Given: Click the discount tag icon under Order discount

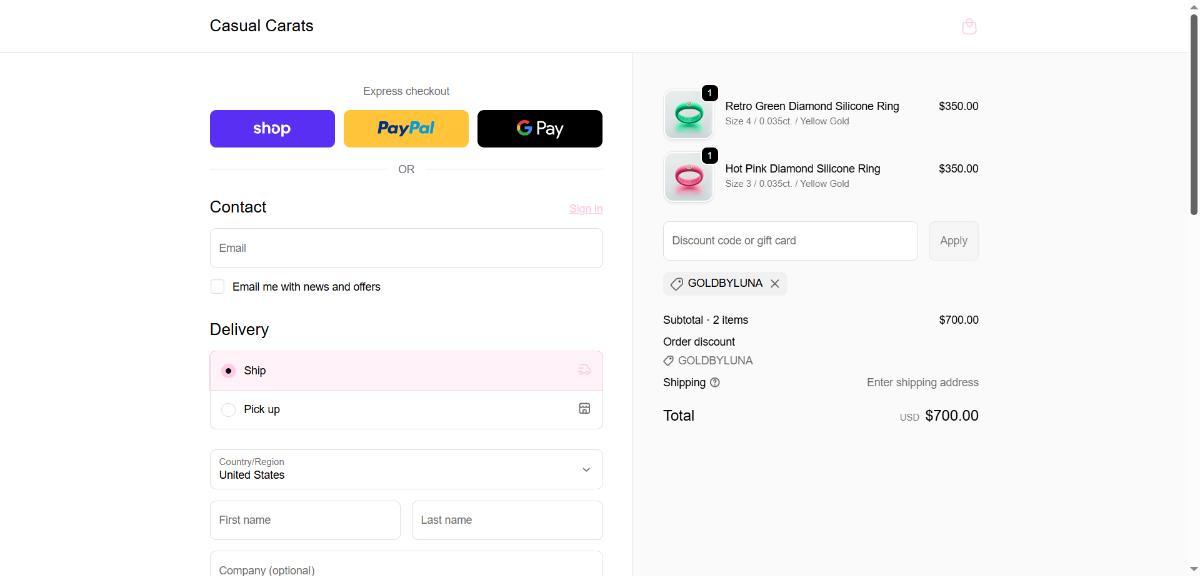Looking at the screenshot, I should pyautogui.click(x=669, y=361).
